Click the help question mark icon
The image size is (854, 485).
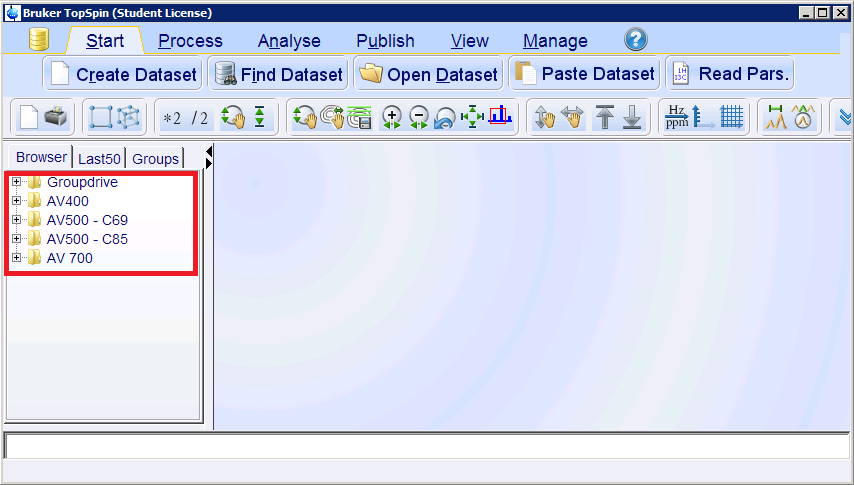click(636, 40)
